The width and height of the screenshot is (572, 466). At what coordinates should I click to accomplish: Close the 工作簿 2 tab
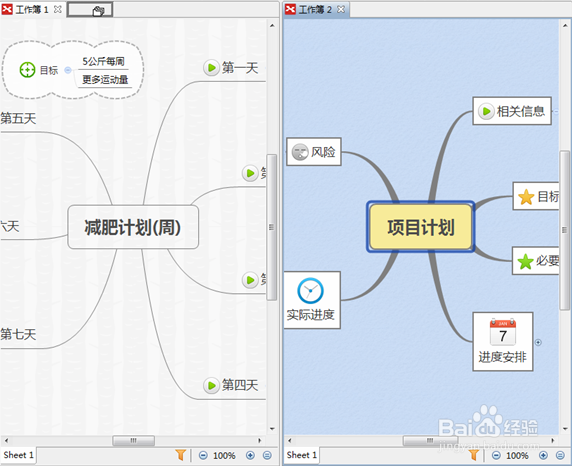[341, 9]
